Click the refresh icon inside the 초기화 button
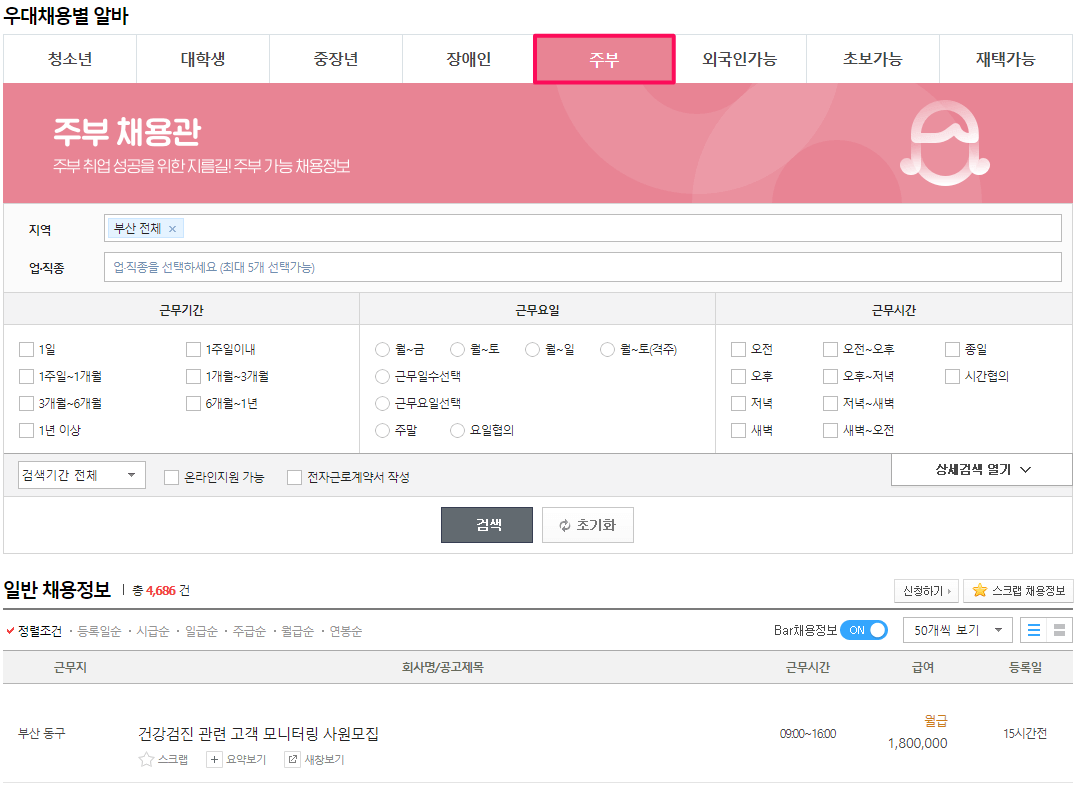 (565, 524)
